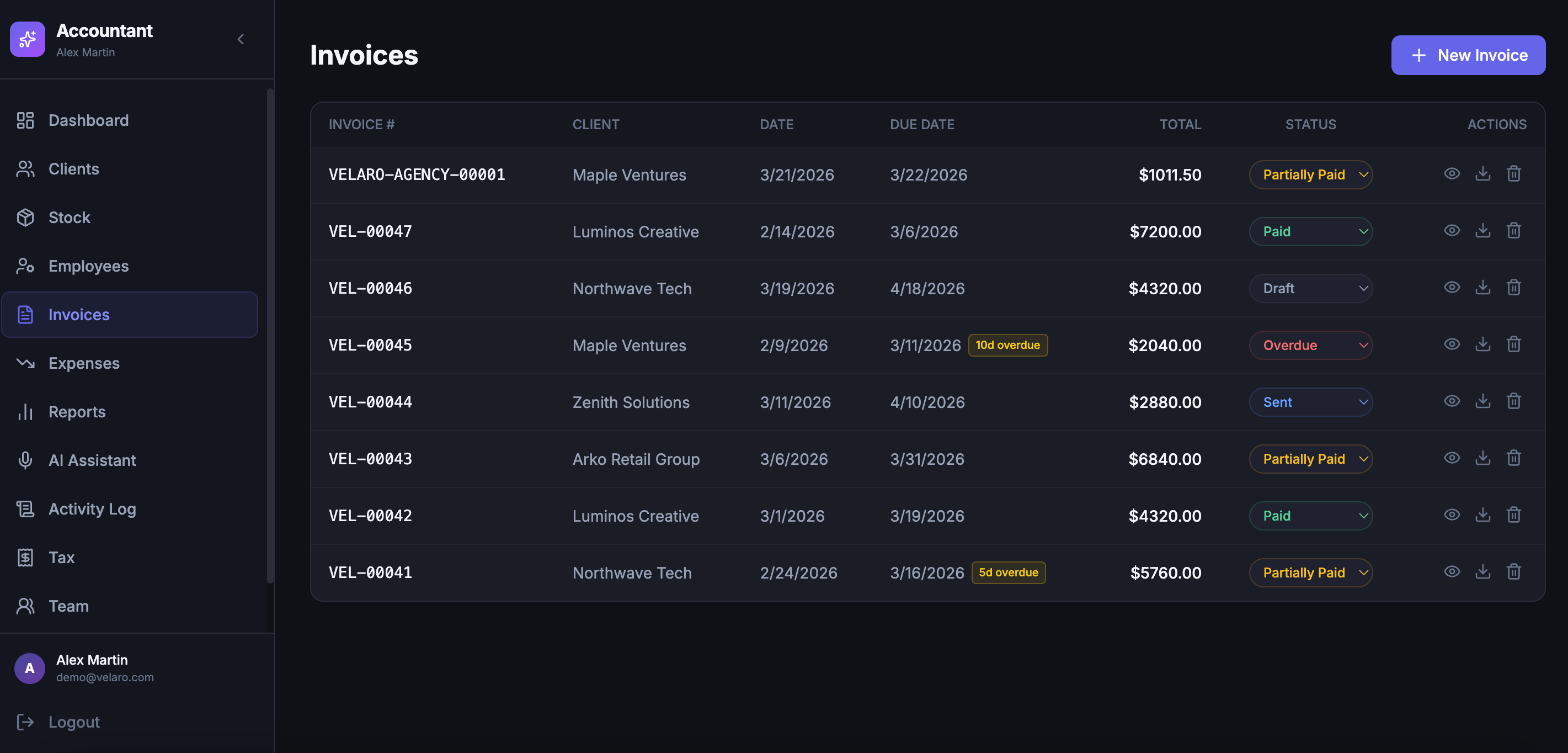Open Alex Martin user profile avatar
Viewport: 1568px width, 753px height.
point(29,669)
